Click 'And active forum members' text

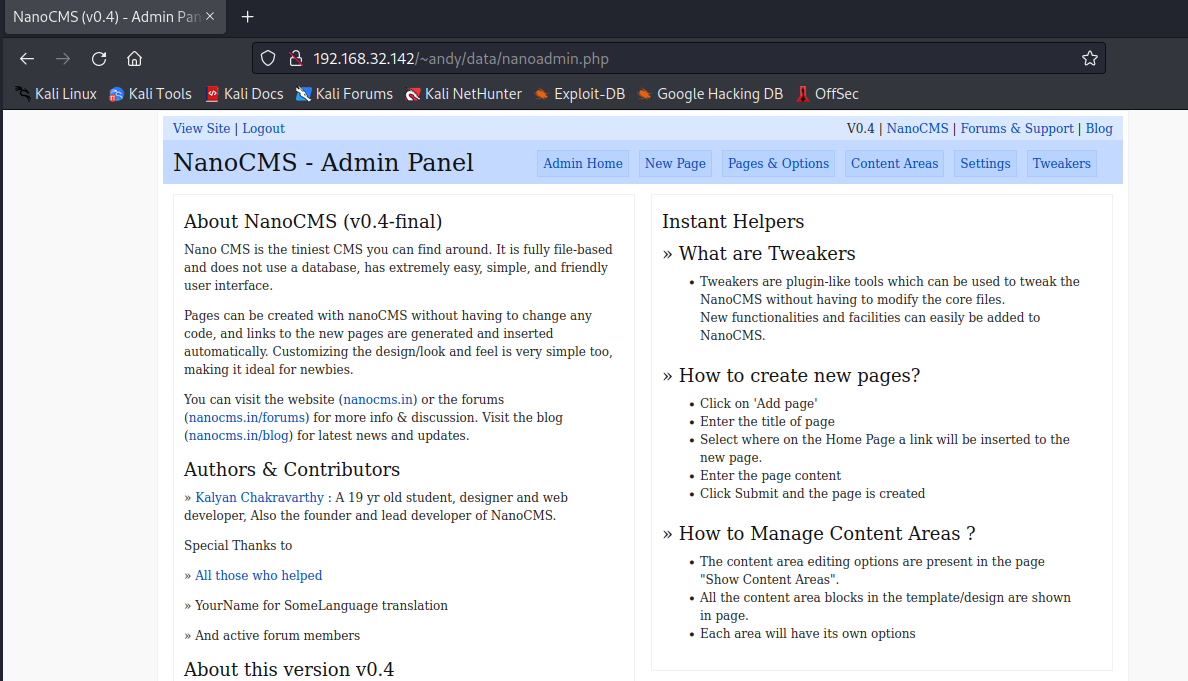277,636
